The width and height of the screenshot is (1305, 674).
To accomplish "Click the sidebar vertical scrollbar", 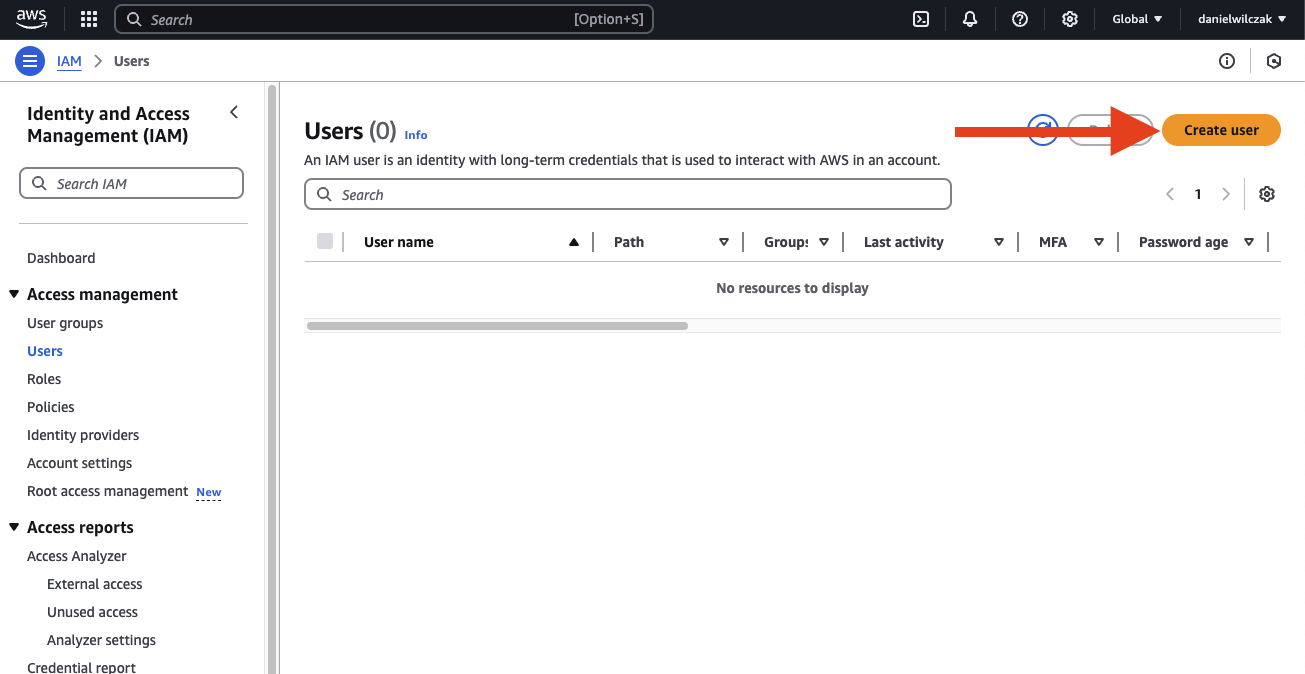I will pos(271,378).
